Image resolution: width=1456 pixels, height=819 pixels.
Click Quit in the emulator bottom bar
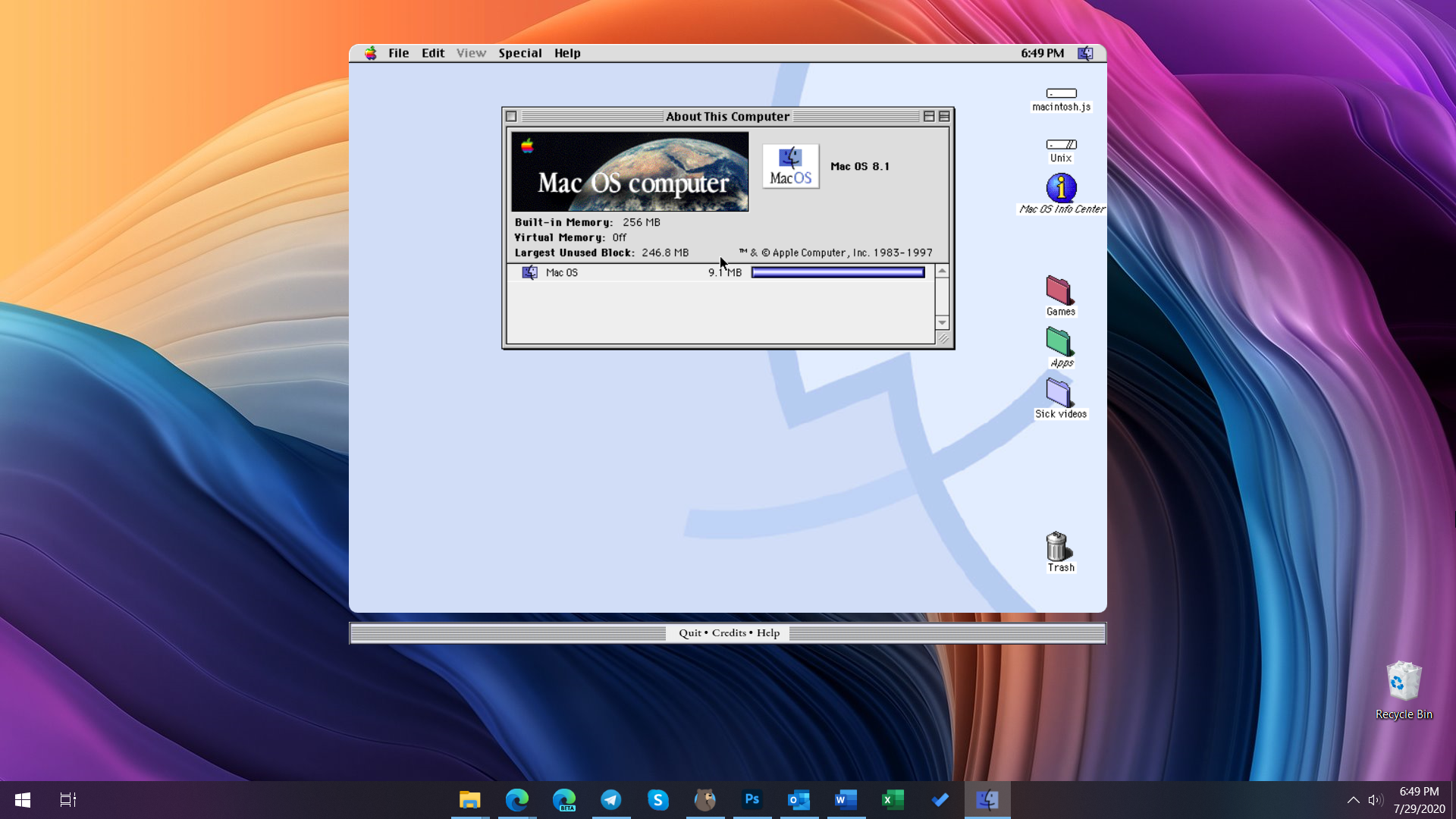[690, 632]
